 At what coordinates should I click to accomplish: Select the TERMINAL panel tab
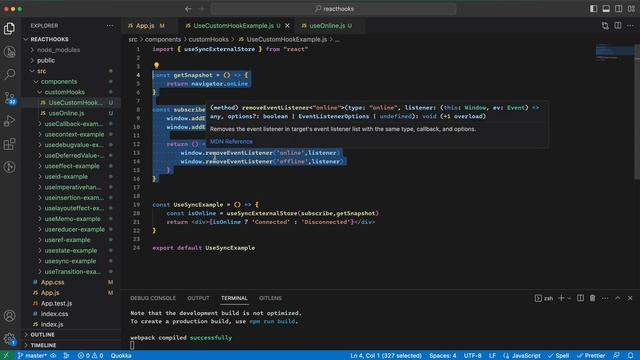[234, 298]
